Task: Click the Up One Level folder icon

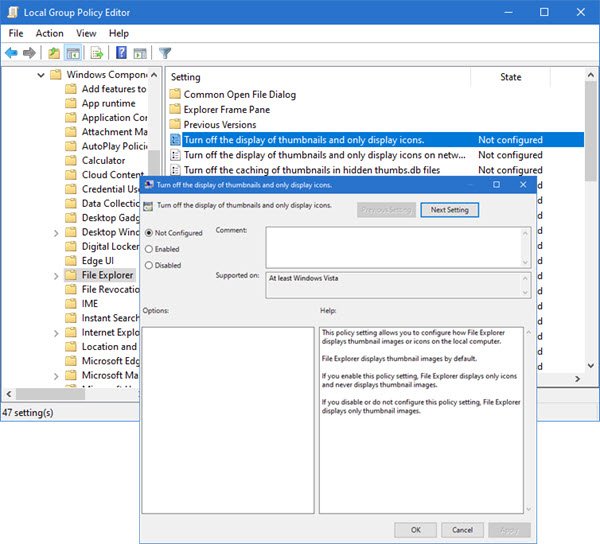Action: pos(53,53)
